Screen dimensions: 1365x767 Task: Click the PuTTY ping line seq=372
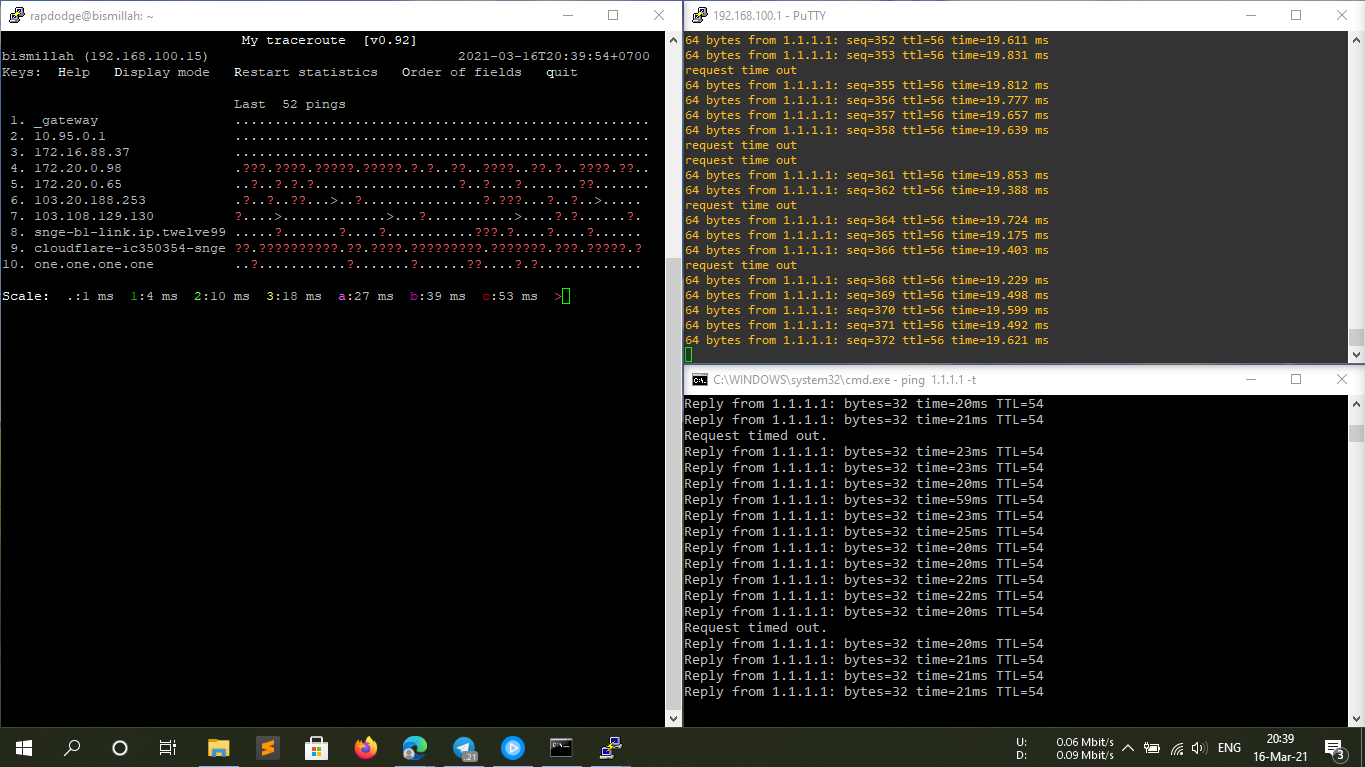pos(867,340)
